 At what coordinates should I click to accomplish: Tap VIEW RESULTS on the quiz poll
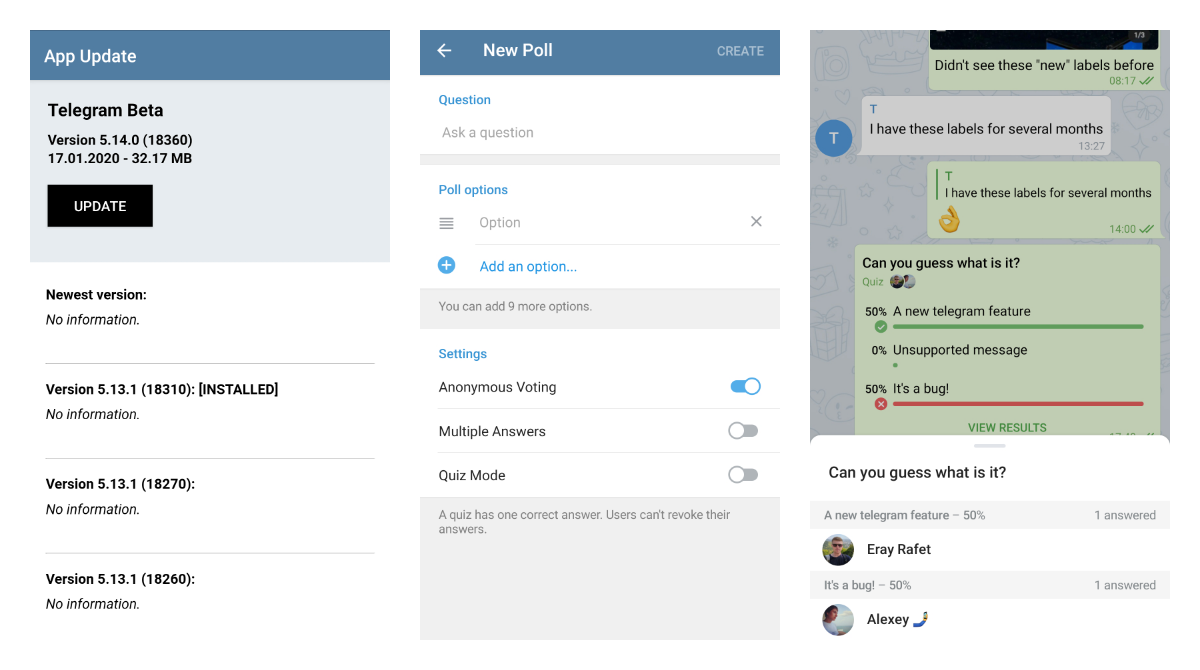point(1007,427)
